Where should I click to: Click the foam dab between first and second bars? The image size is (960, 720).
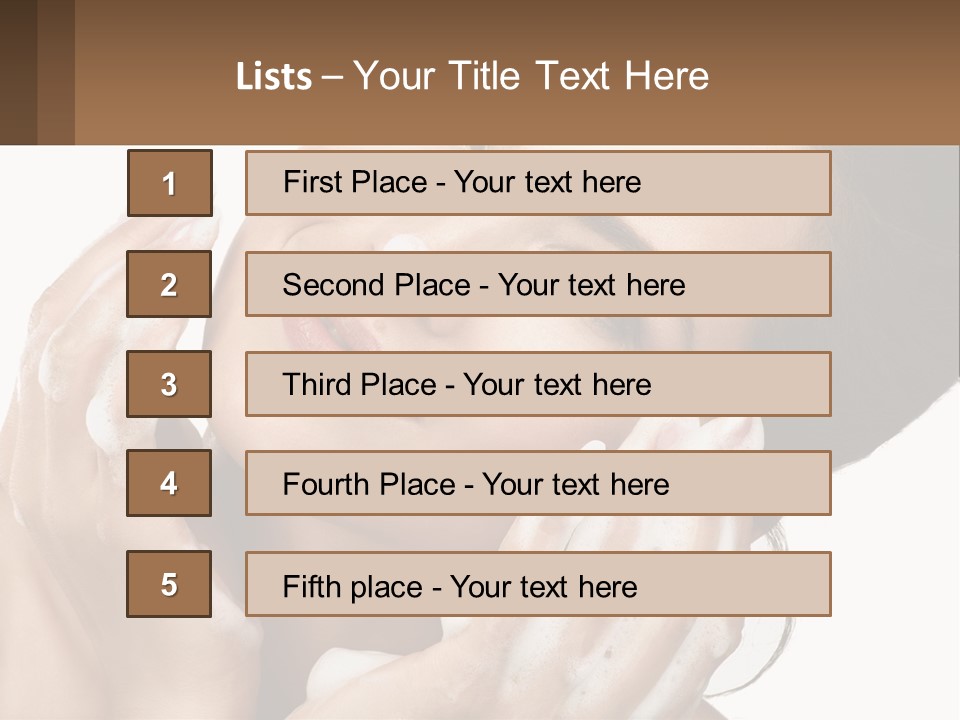[x=405, y=240]
